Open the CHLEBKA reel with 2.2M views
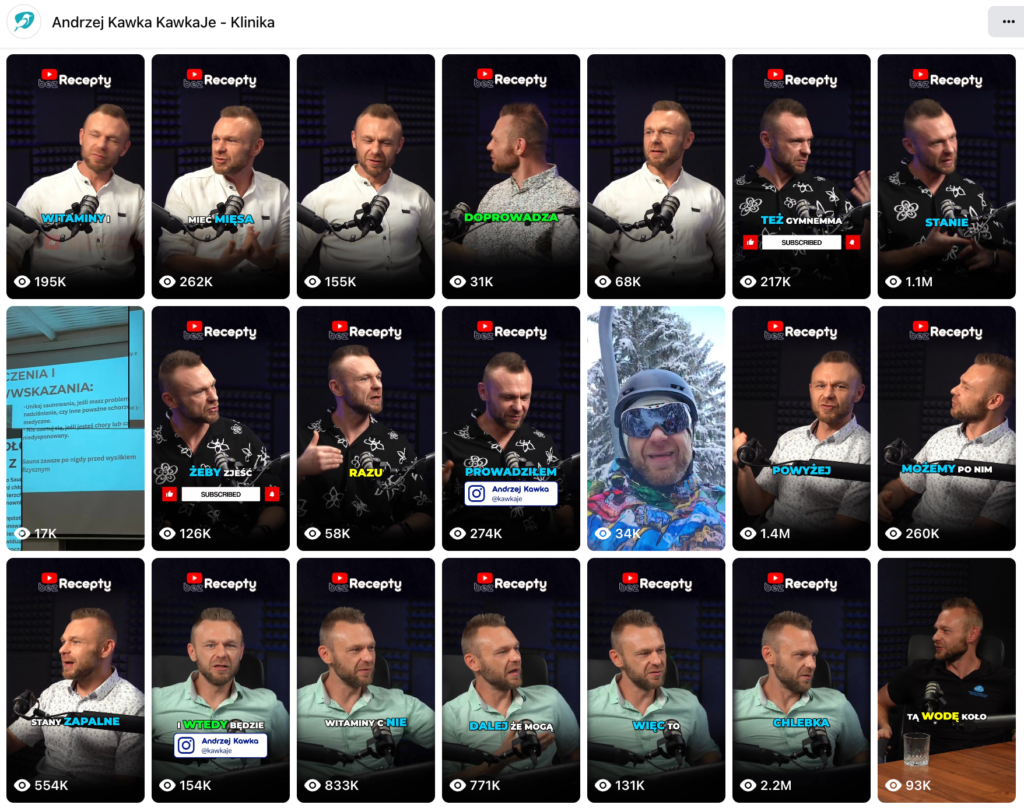Viewport: 1024px width, 808px height. (801, 680)
